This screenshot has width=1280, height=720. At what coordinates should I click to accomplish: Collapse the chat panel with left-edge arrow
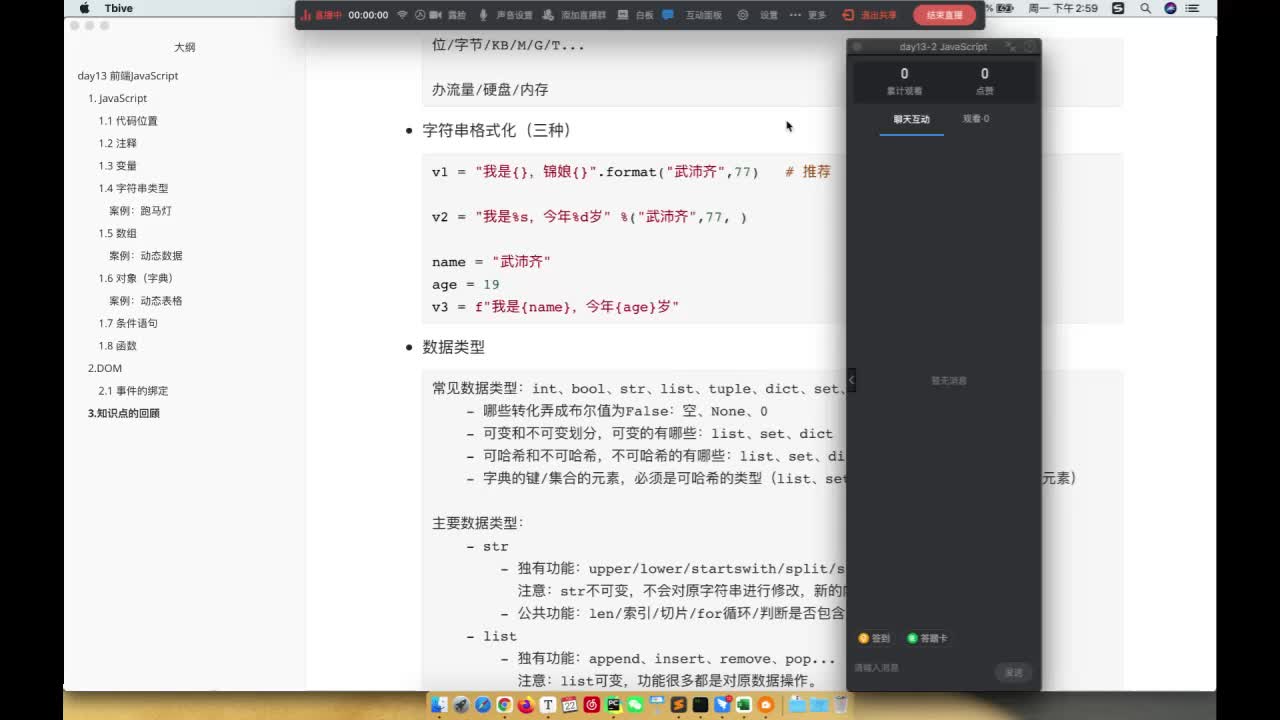pyautogui.click(x=851, y=380)
